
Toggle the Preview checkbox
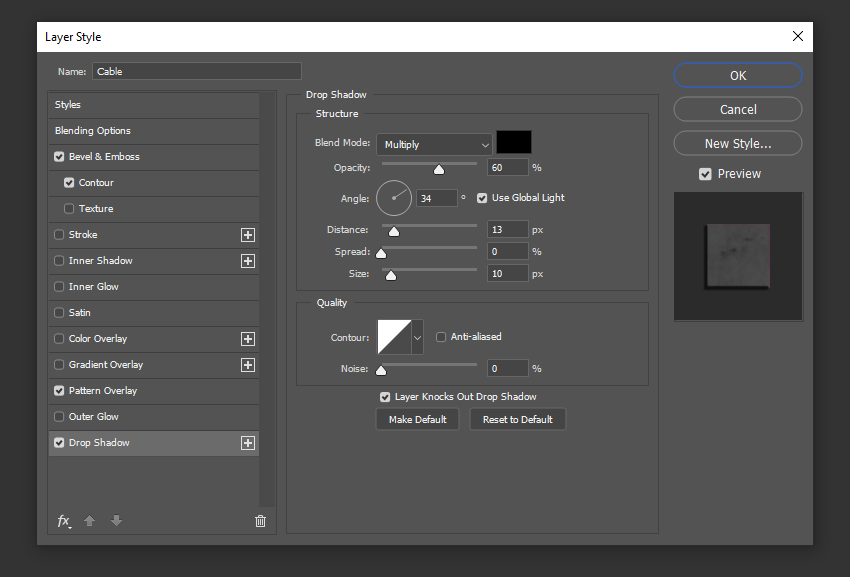point(705,174)
